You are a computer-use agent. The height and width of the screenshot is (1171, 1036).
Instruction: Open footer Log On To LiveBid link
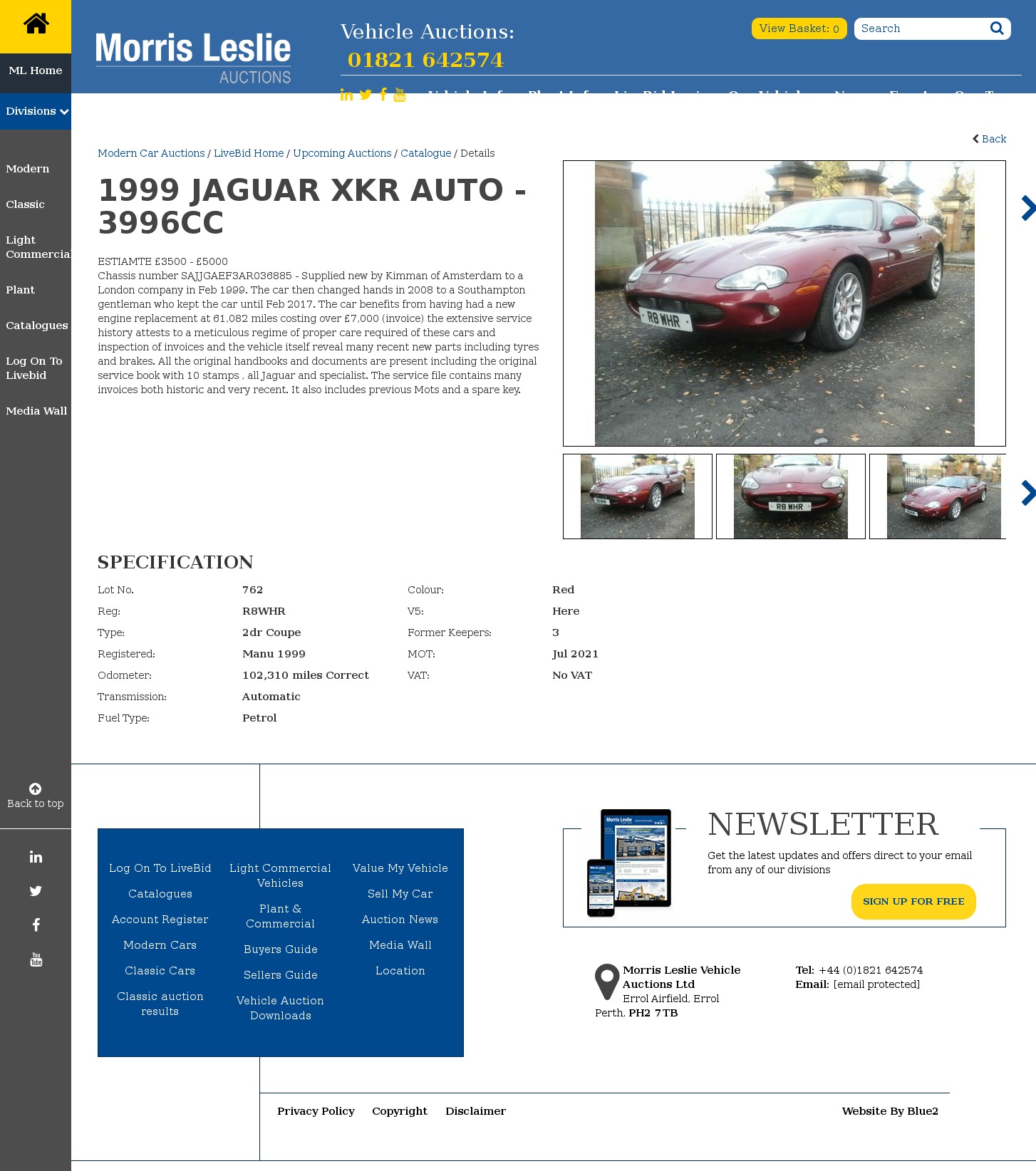(160, 868)
